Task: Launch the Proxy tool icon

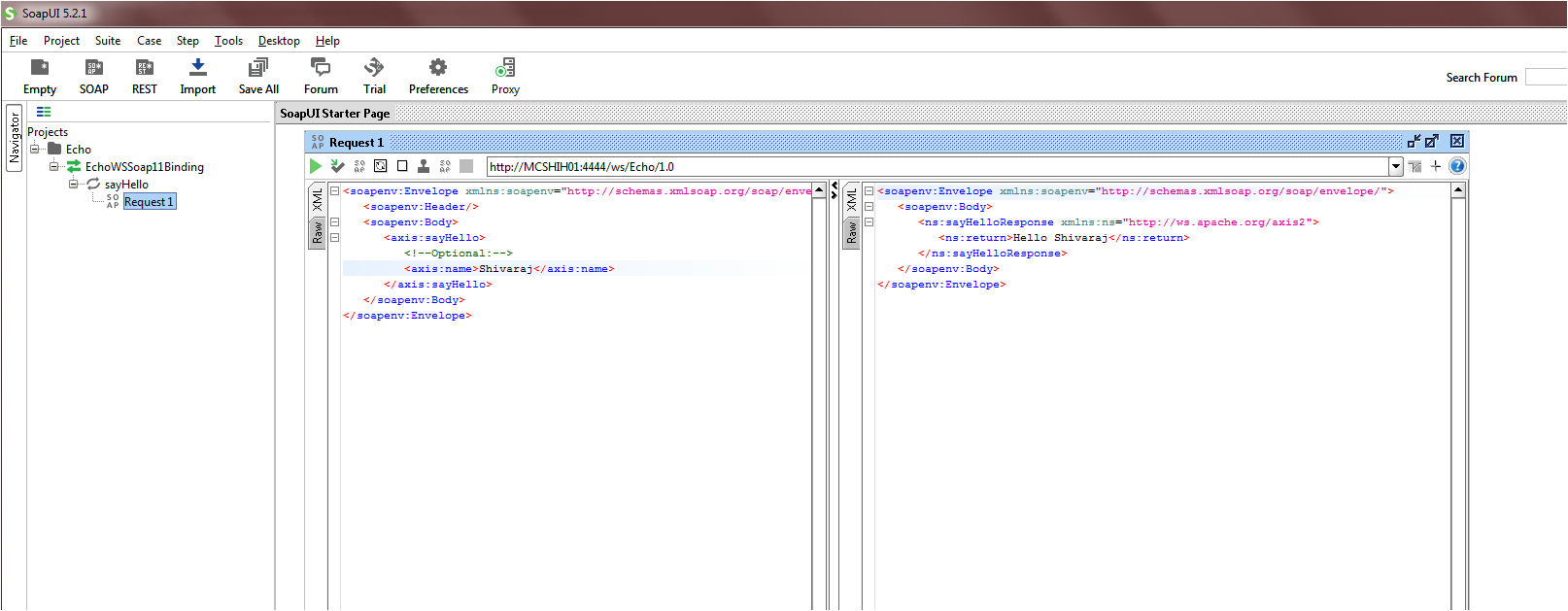Action: 505,76
